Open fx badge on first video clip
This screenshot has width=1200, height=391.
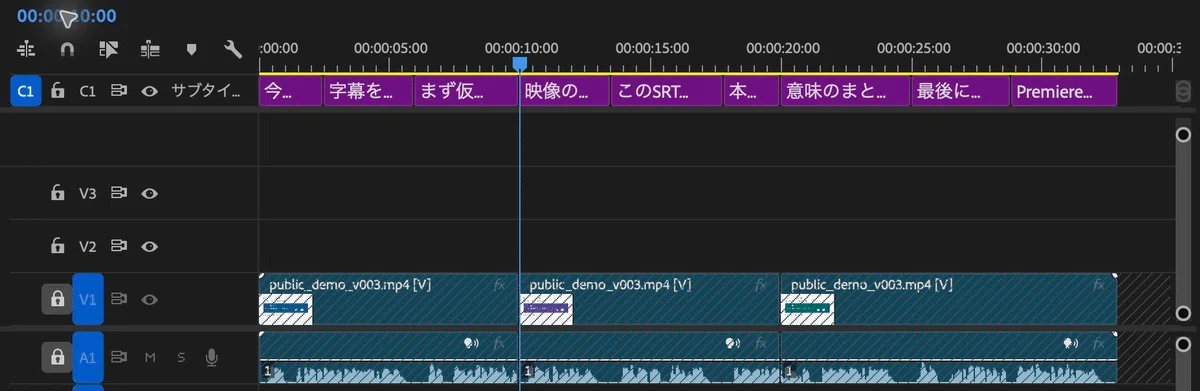(x=500, y=285)
